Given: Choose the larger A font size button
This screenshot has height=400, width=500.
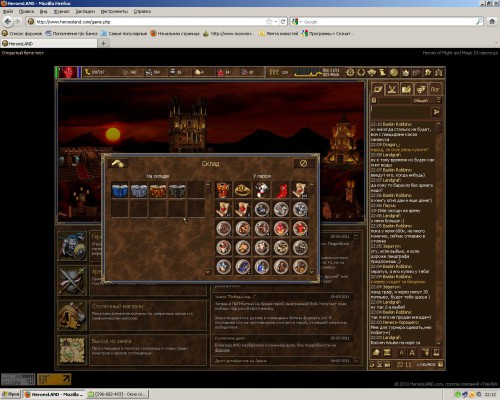Looking at the screenshot, I should coord(412,353).
